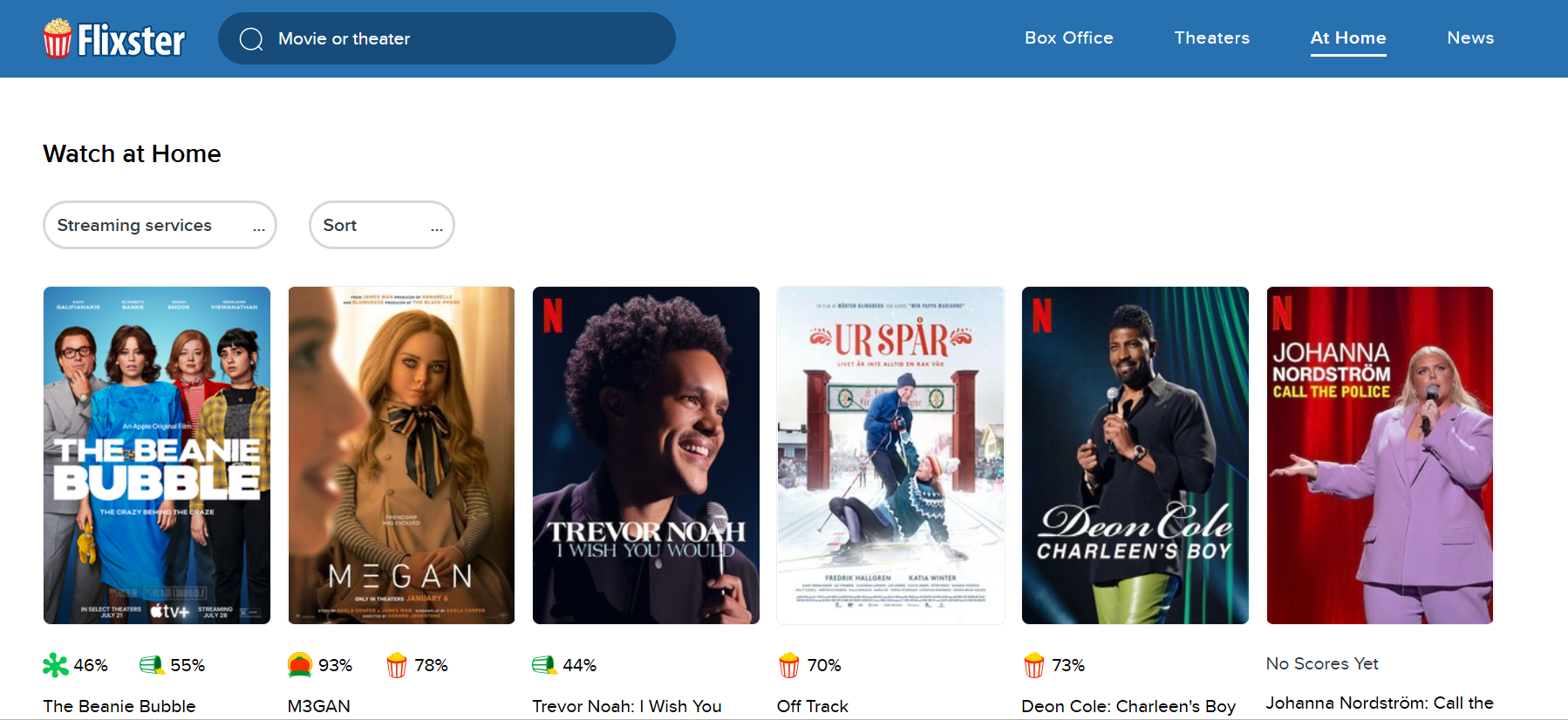Click The Beanie Bubble title link

click(119, 706)
